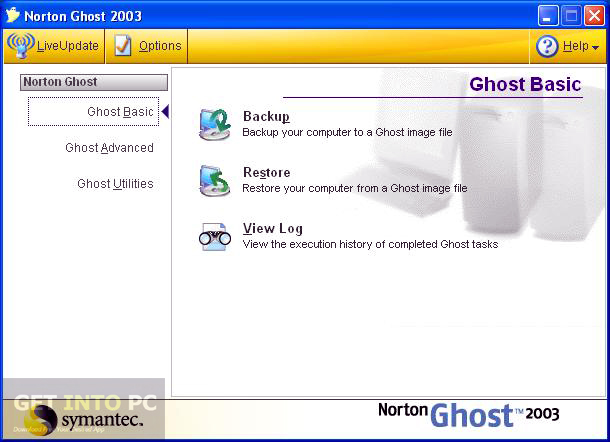Open the Help text label
The image size is (610, 442).
pos(575,46)
